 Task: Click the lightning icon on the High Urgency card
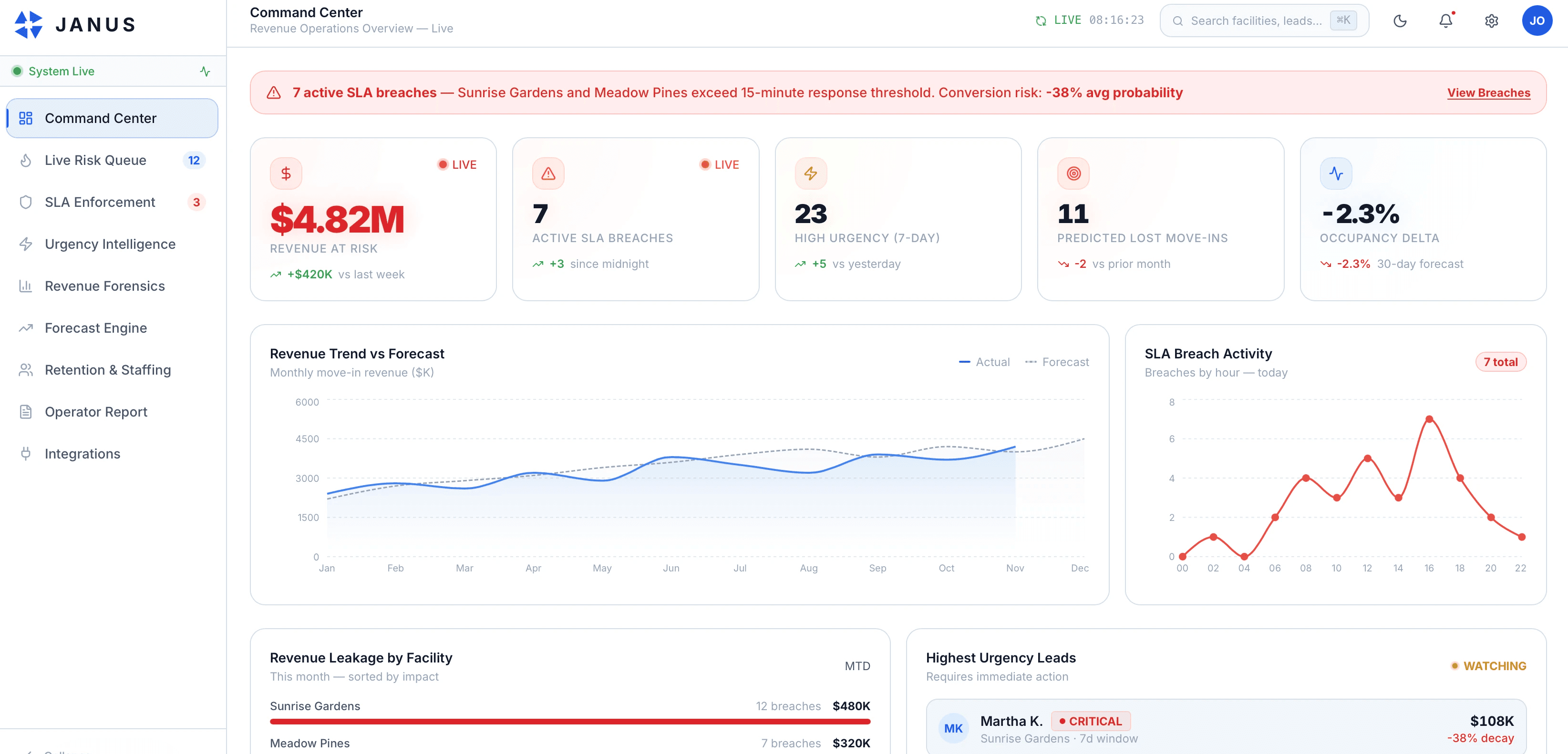pos(810,173)
